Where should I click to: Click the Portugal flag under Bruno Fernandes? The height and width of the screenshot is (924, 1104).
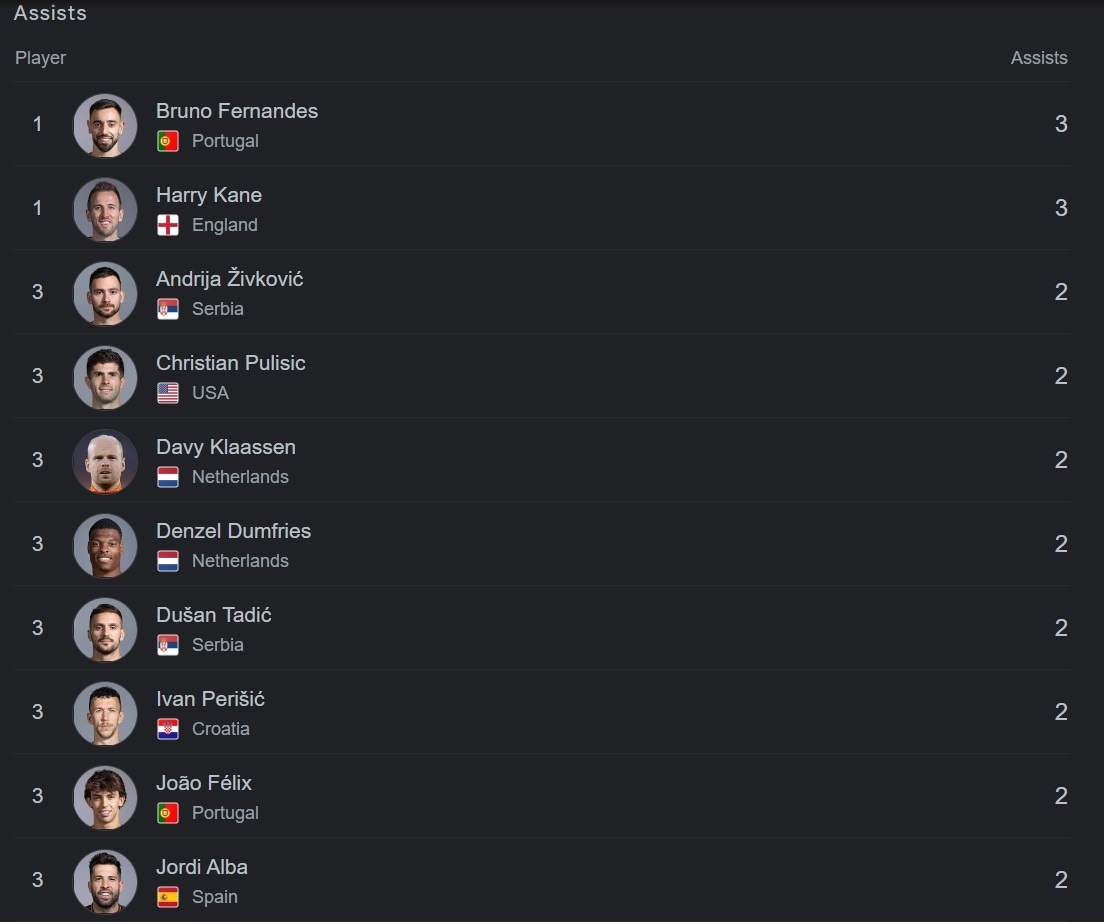click(x=168, y=141)
